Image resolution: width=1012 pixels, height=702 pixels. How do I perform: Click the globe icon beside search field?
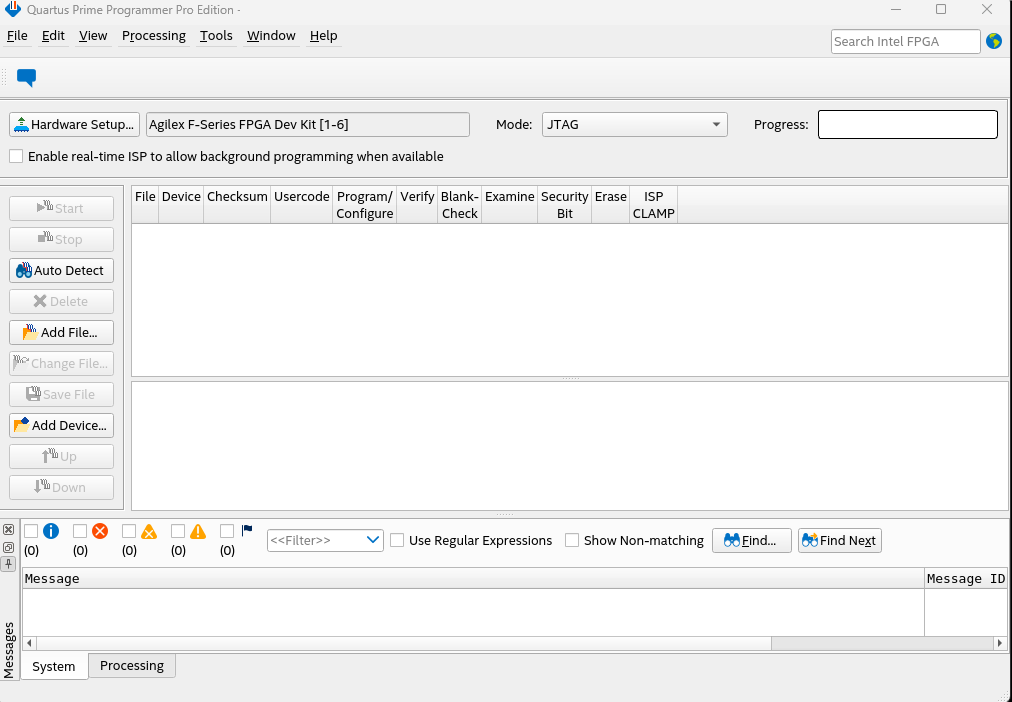[993, 41]
